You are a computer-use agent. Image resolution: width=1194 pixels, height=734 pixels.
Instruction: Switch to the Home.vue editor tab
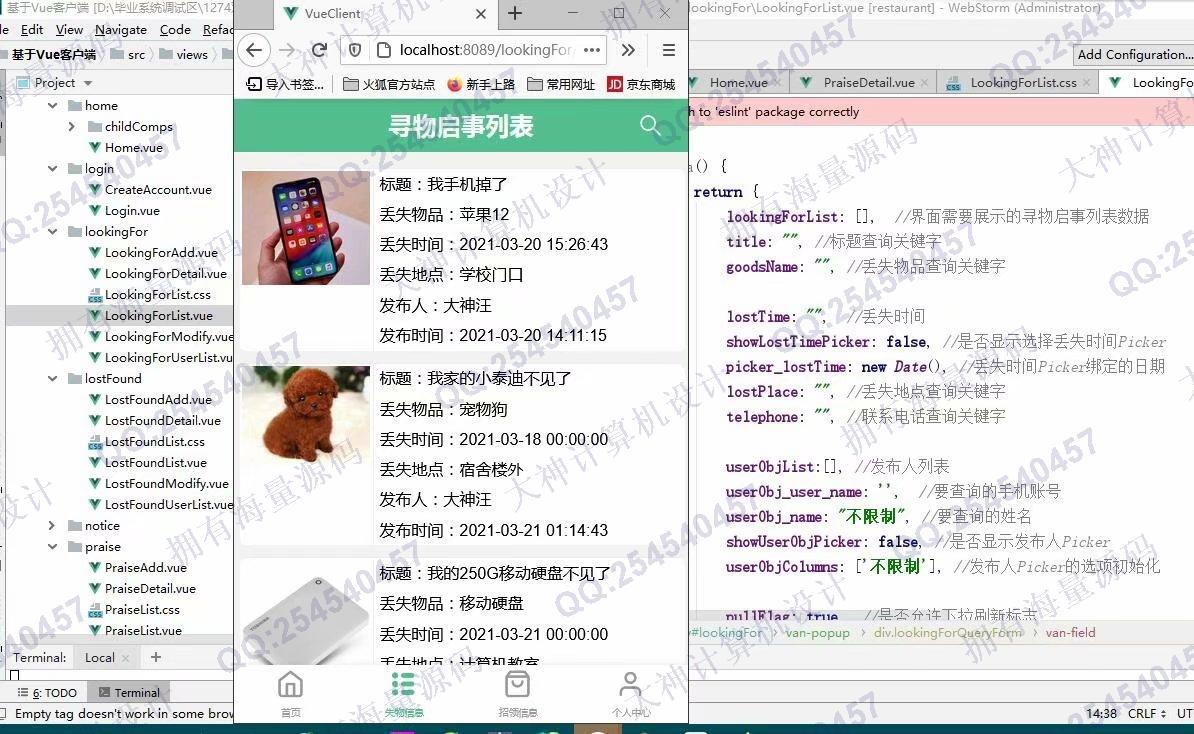coord(738,83)
